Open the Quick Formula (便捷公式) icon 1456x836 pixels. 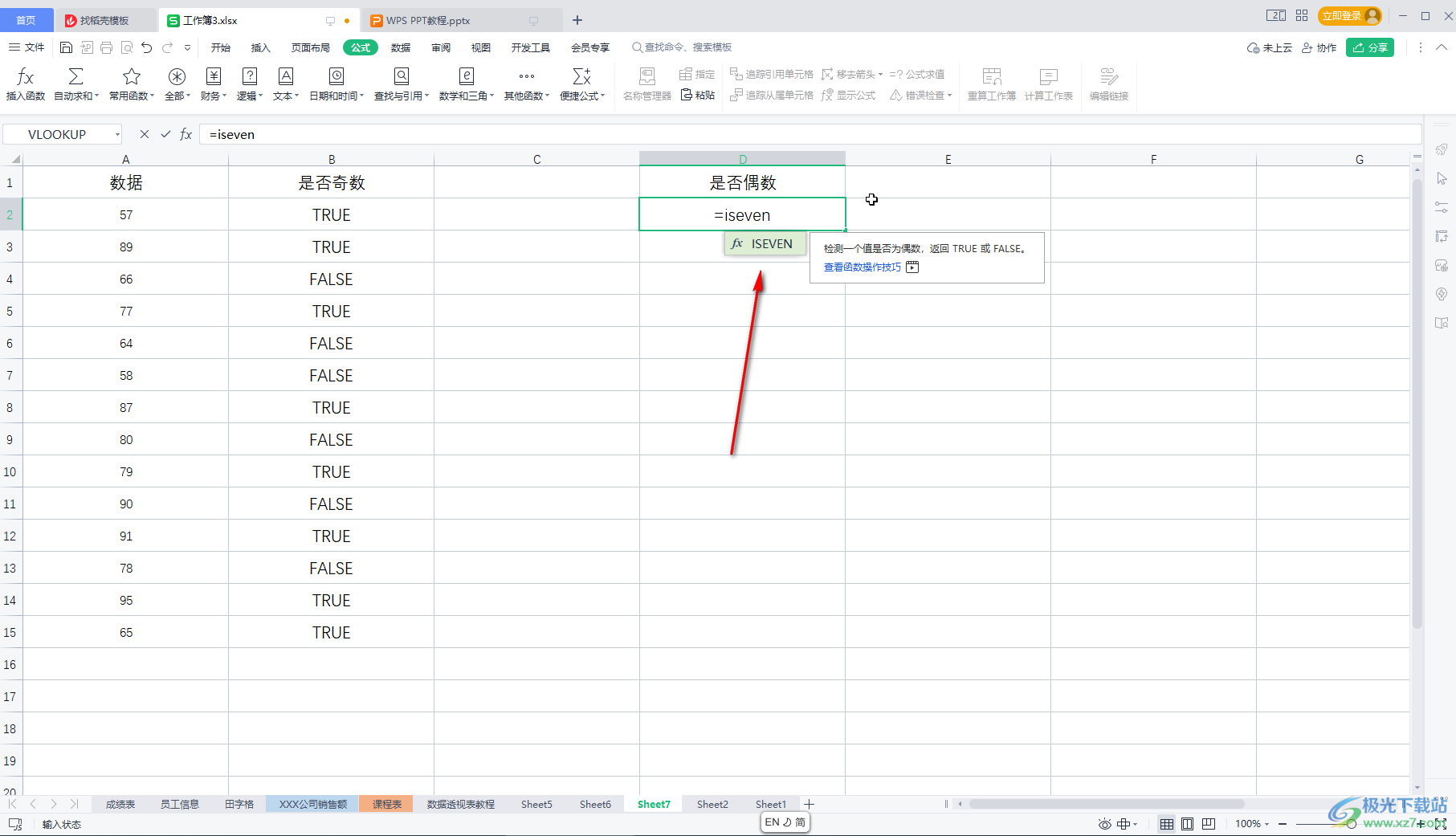(582, 84)
